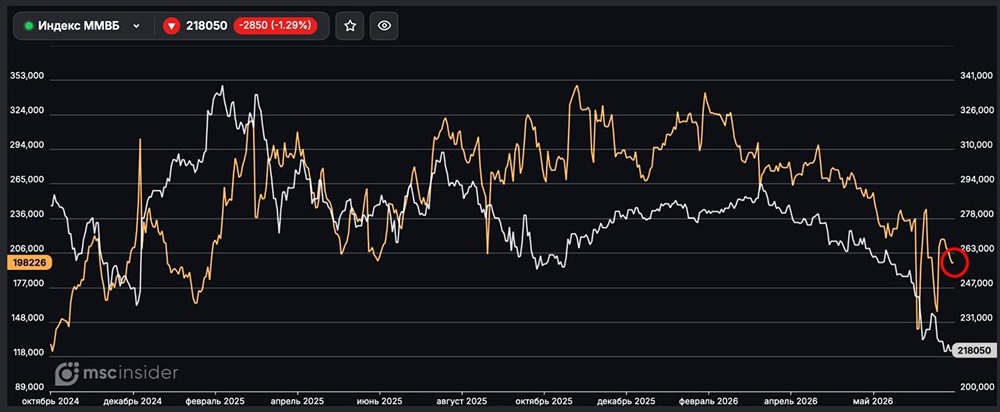Click the 247,000 right axis value
The image size is (1000, 412).
point(977,284)
